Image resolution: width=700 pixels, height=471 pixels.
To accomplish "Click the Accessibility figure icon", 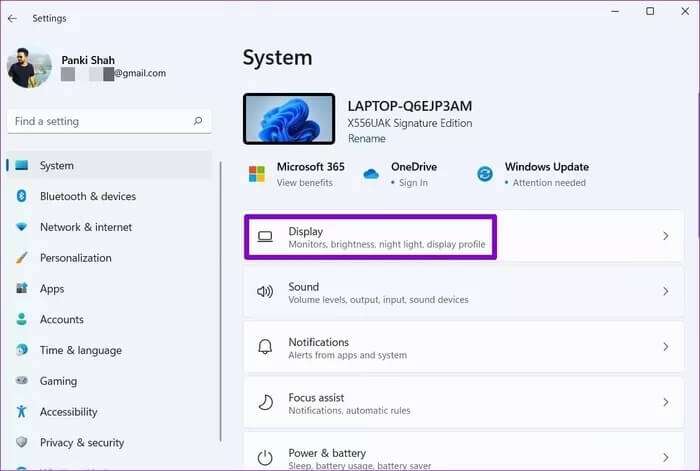I will (21, 411).
